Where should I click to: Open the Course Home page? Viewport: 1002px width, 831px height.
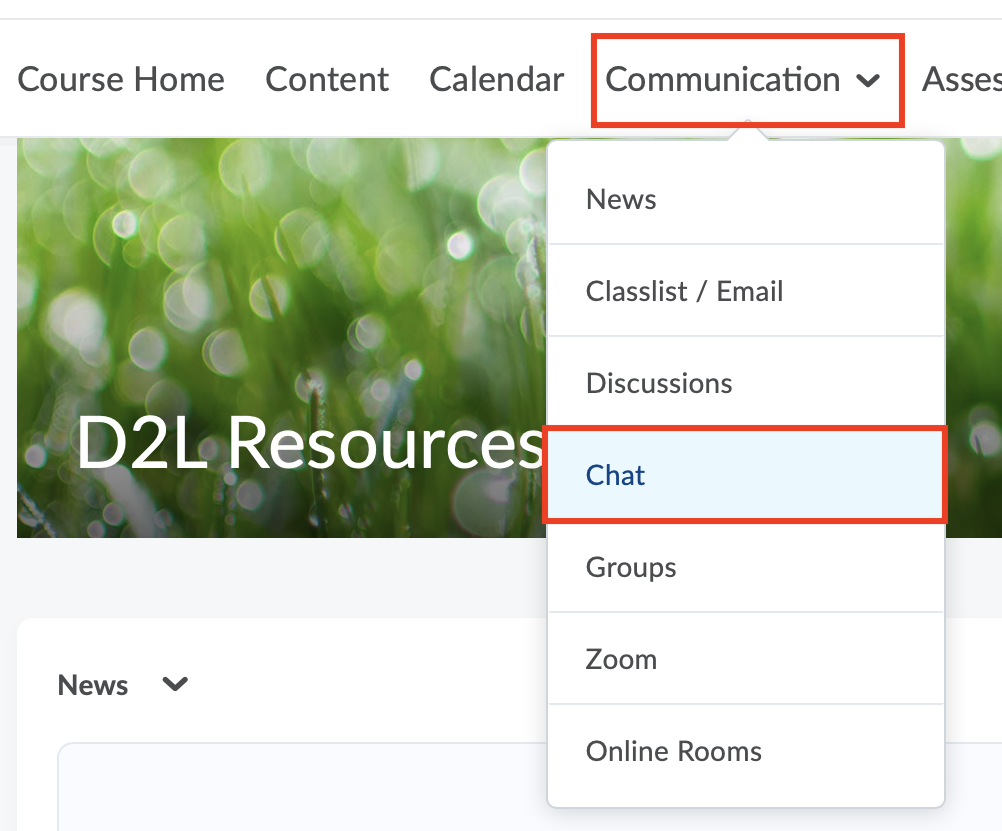121,79
